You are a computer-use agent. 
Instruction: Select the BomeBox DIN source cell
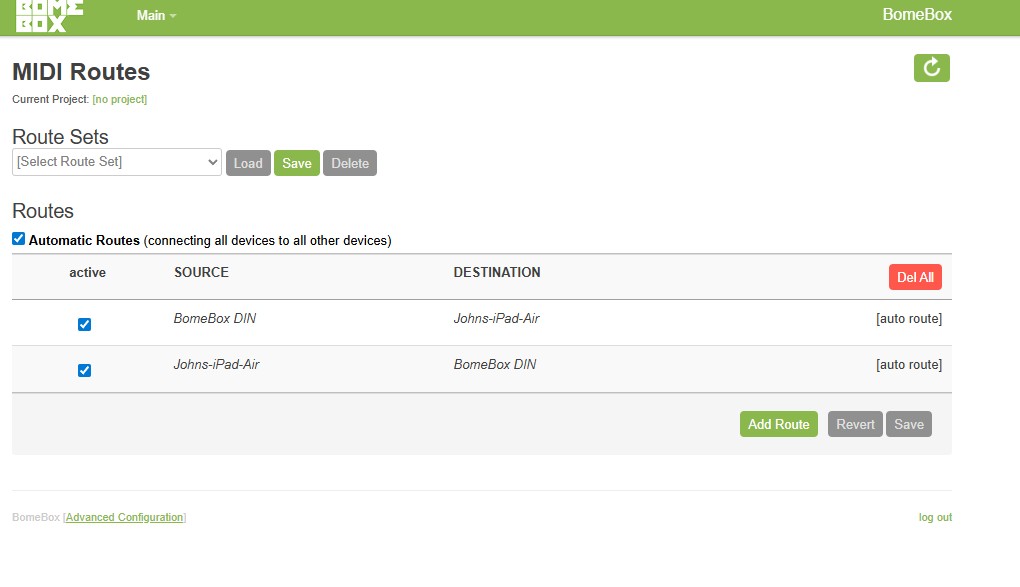click(215, 318)
